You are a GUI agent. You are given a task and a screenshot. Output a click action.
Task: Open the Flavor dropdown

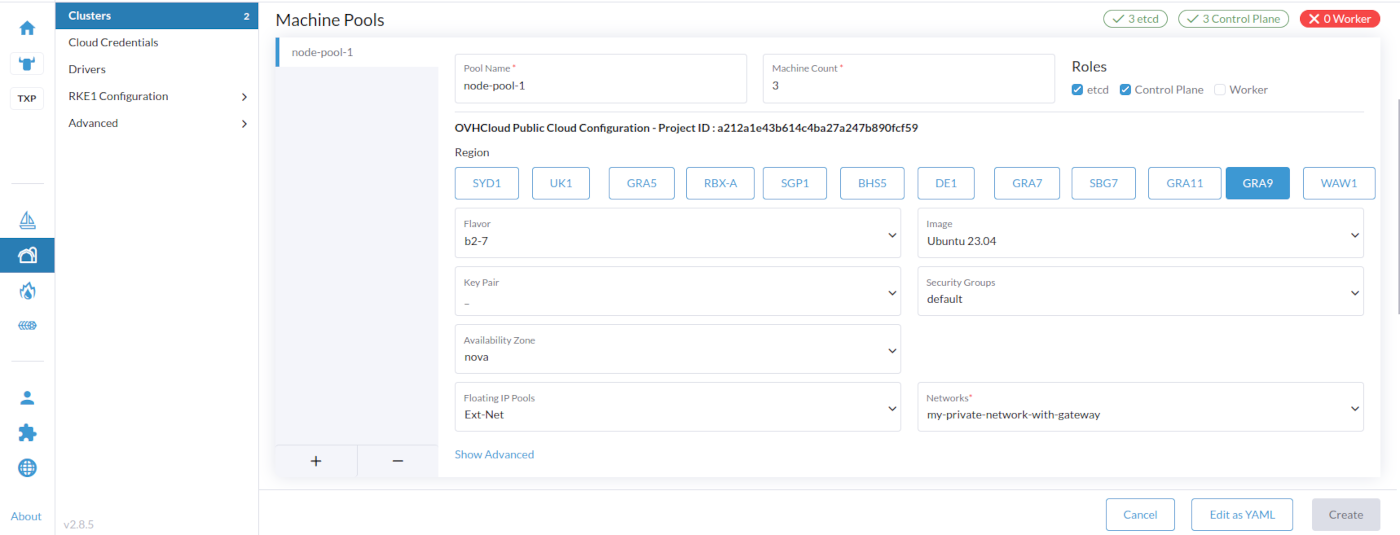677,234
